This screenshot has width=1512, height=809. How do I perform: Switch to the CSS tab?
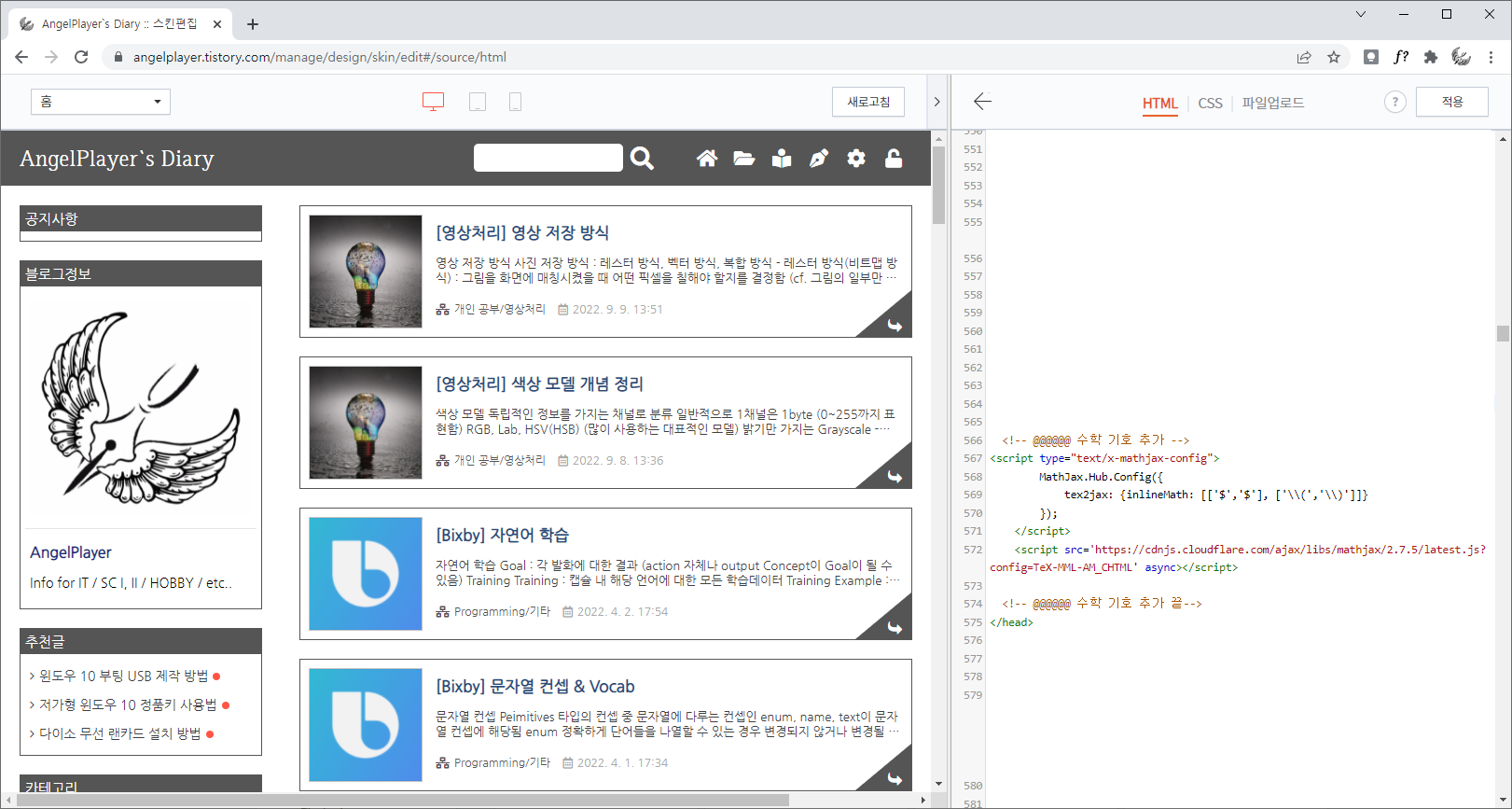pos(1210,103)
